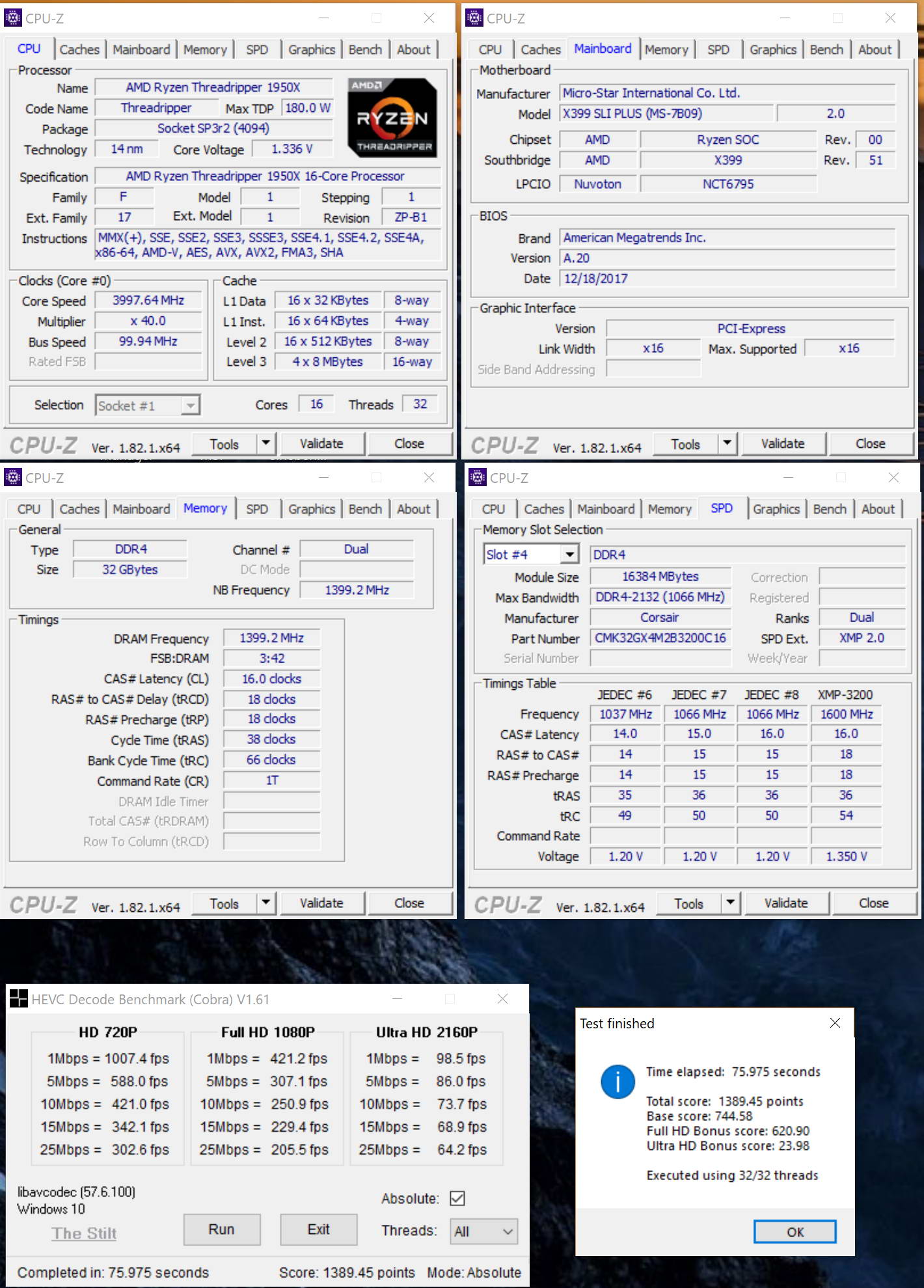This screenshot has height=1288, width=924.
Task: Open the Slot #4 memory slot dropdown
Action: tap(531, 555)
